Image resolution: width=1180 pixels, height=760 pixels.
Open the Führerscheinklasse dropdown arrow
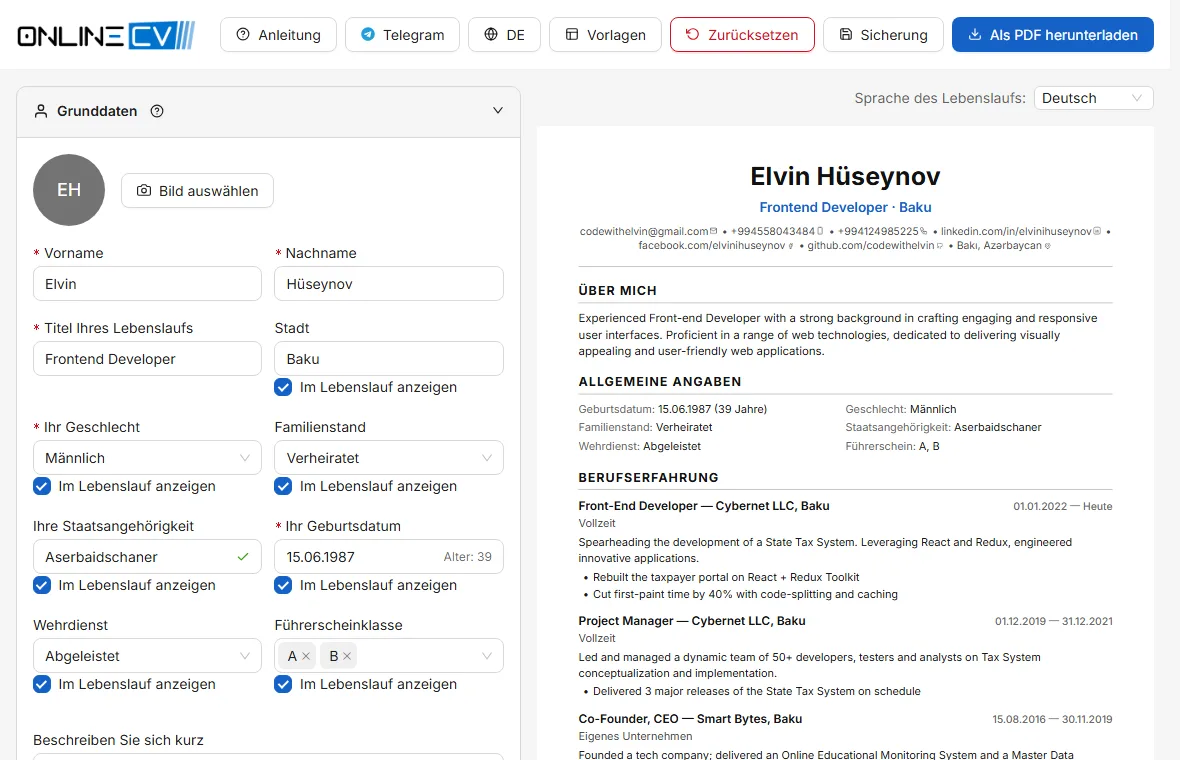pyautogui.click(x=487, y=656)
